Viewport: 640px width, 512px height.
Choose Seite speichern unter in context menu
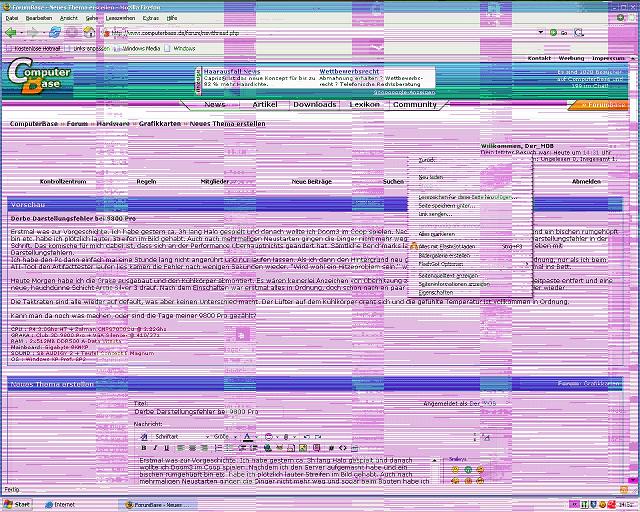pyautogui.click(x=471, y=206)
